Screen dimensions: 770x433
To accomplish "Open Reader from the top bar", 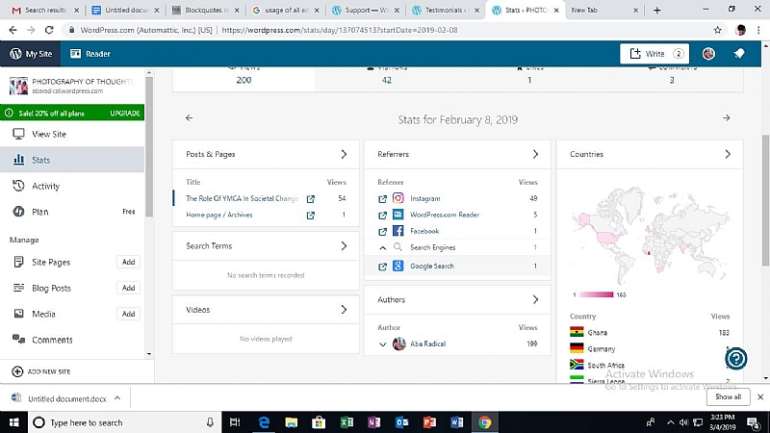I will pos(90,54).
